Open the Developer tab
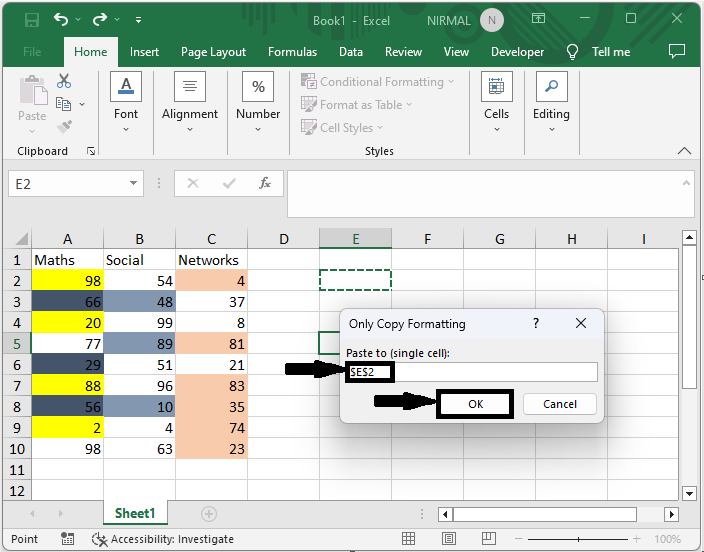 pyautogui.click(x=517, y=52)
